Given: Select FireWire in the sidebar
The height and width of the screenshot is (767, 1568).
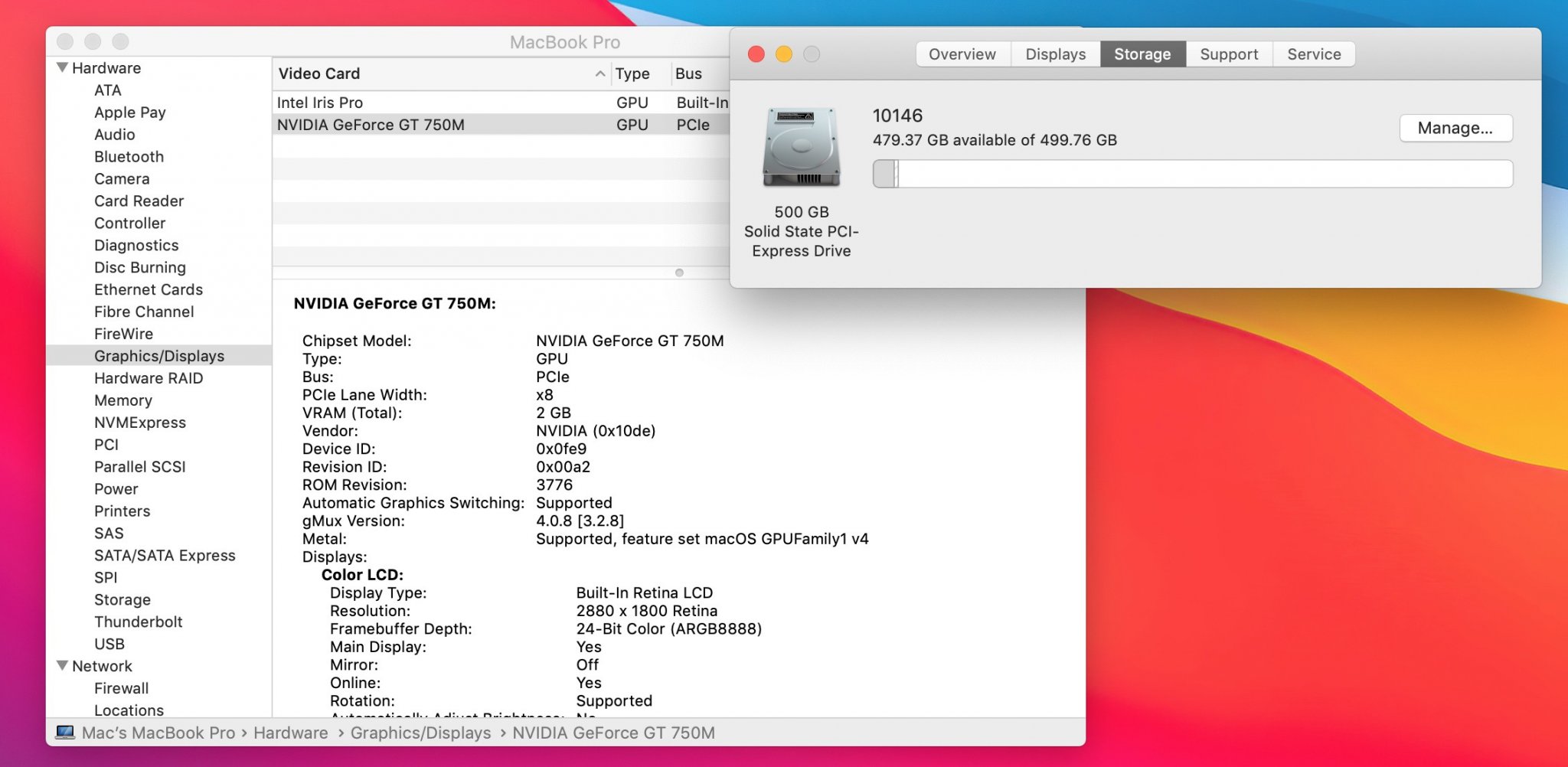Looking at the screenshot, I should coord(124,335).
